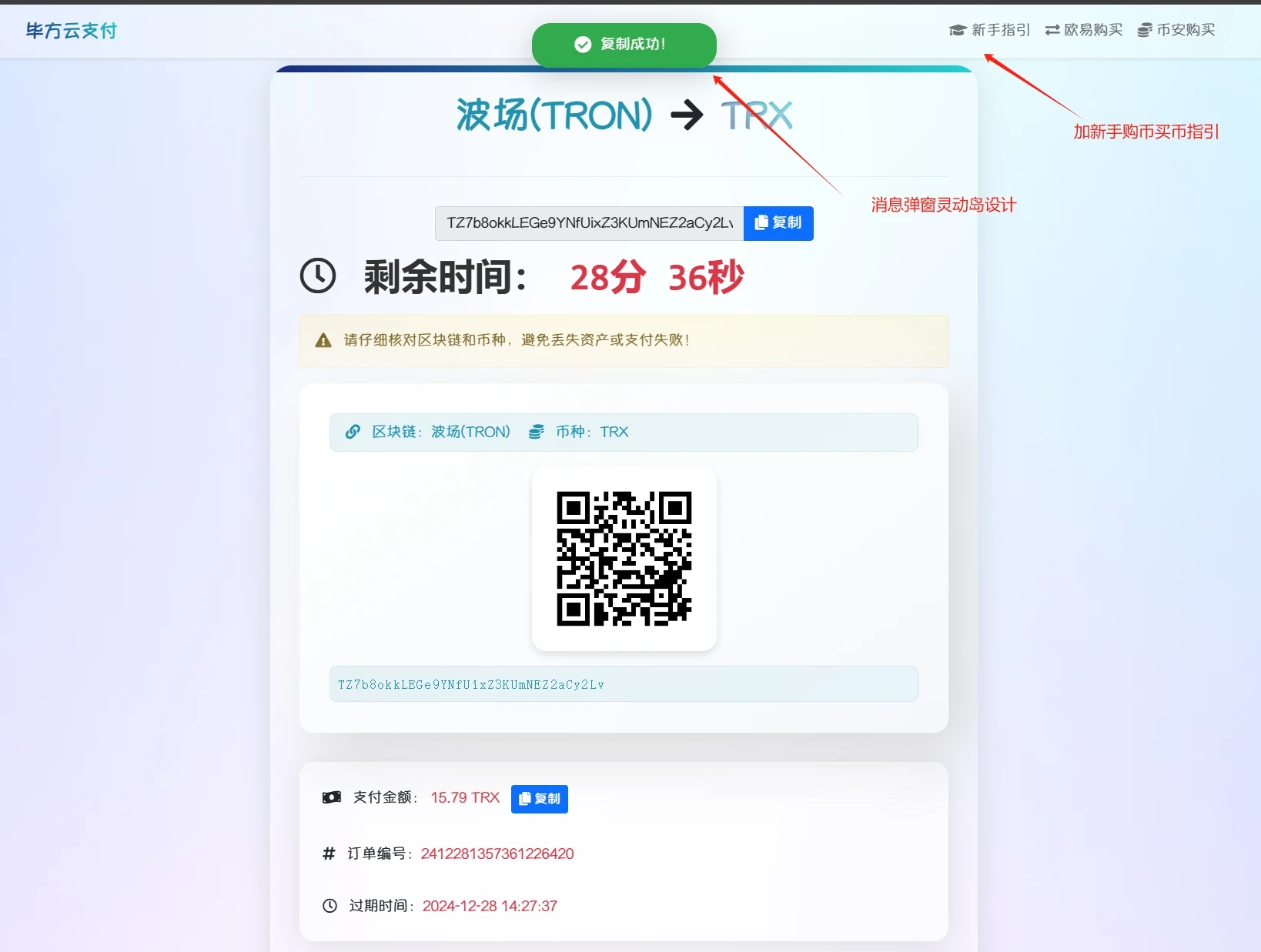Select 币安购买 in the top navigation
Image resolution: width=1261 pixels, height=952 pixels.
point(1186,30)
